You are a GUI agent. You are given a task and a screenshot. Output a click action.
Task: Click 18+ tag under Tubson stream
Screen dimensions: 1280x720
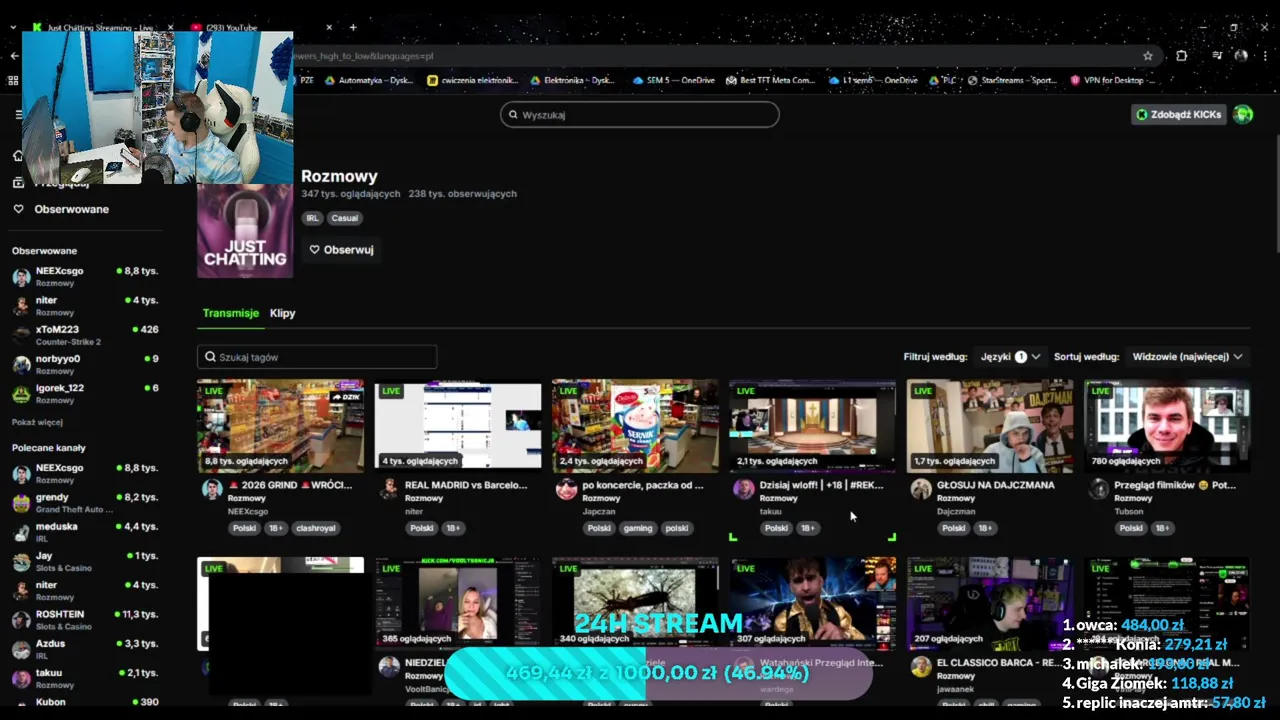(1162, 528)
